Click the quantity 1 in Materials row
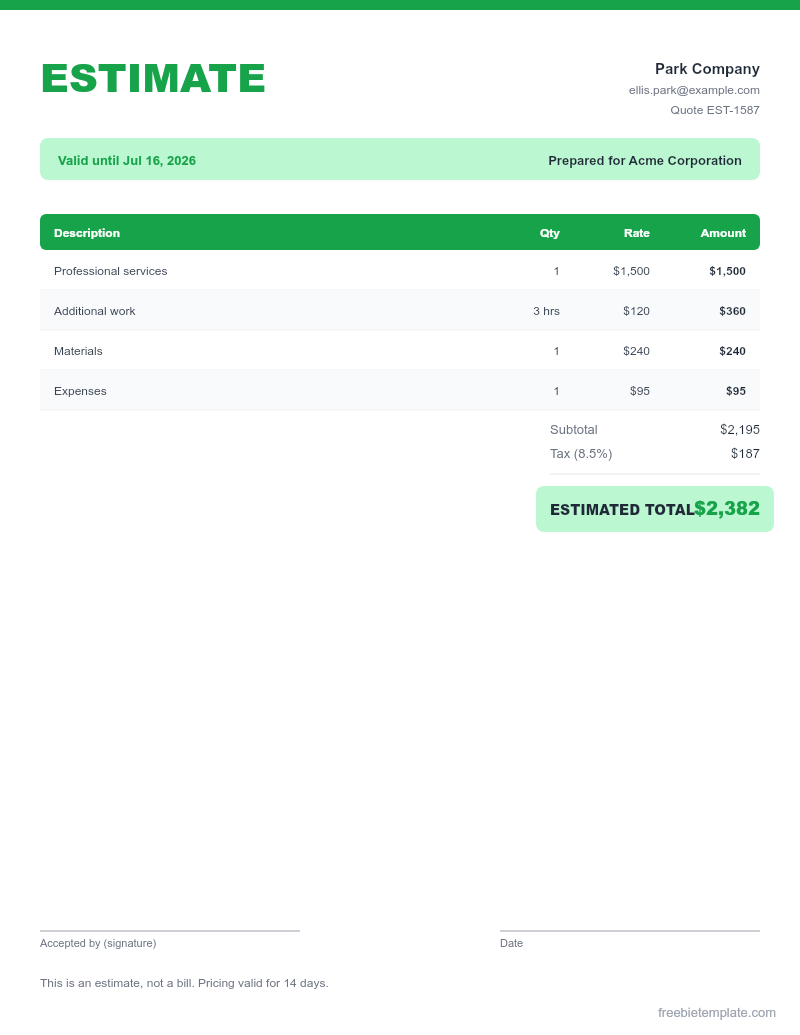The width and height of the screenshot is (800, 1035). [x=556, y=351]
